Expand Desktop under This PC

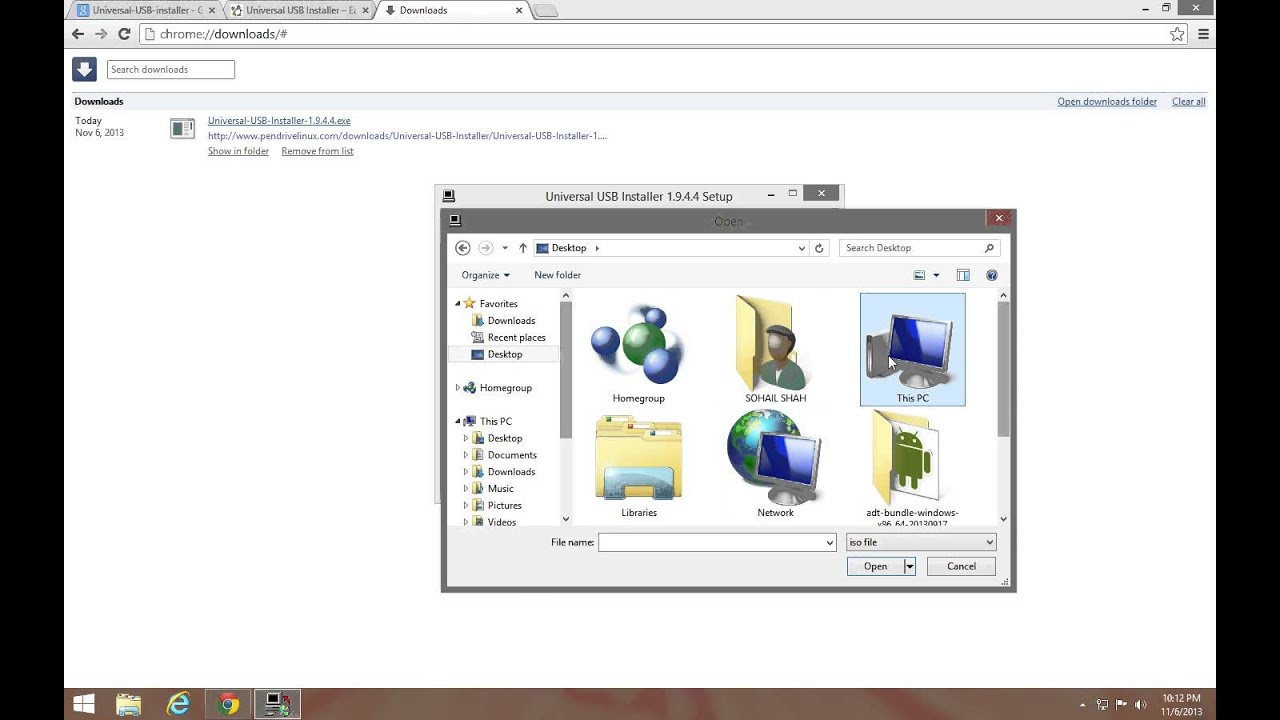coord(465,438)
